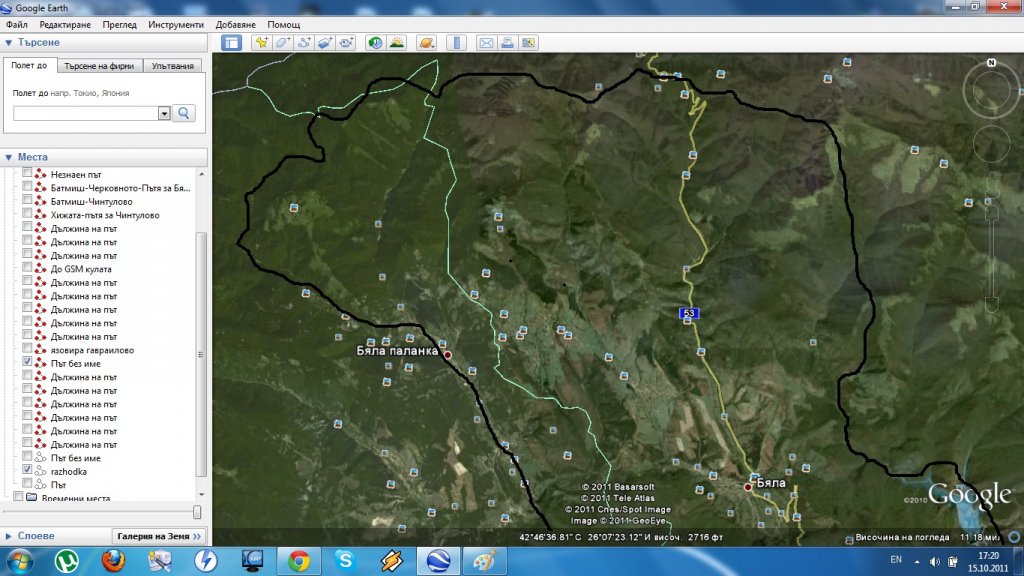1024x576 pixels.
Task: Click Places list scroll-up arrow
Action: pyautogui.click(x=201, y=174)
